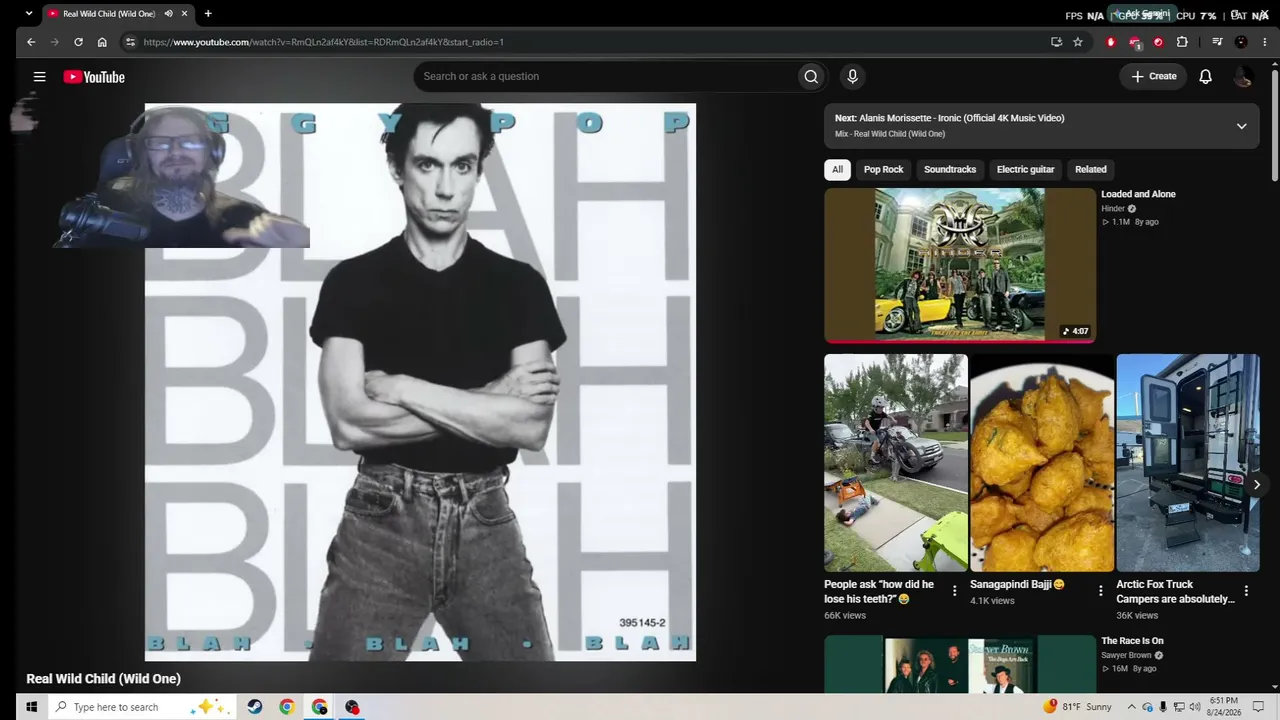Open the browser home page
The width and height of the screenshot is (1280, 720).
click(x=102, y=42)
